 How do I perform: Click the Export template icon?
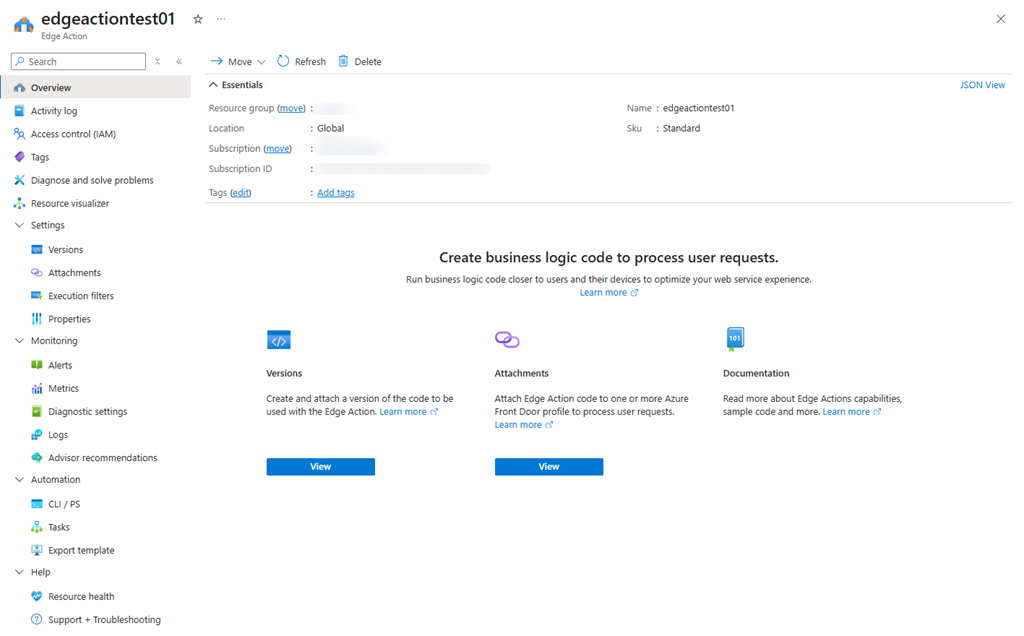(37, 550)
